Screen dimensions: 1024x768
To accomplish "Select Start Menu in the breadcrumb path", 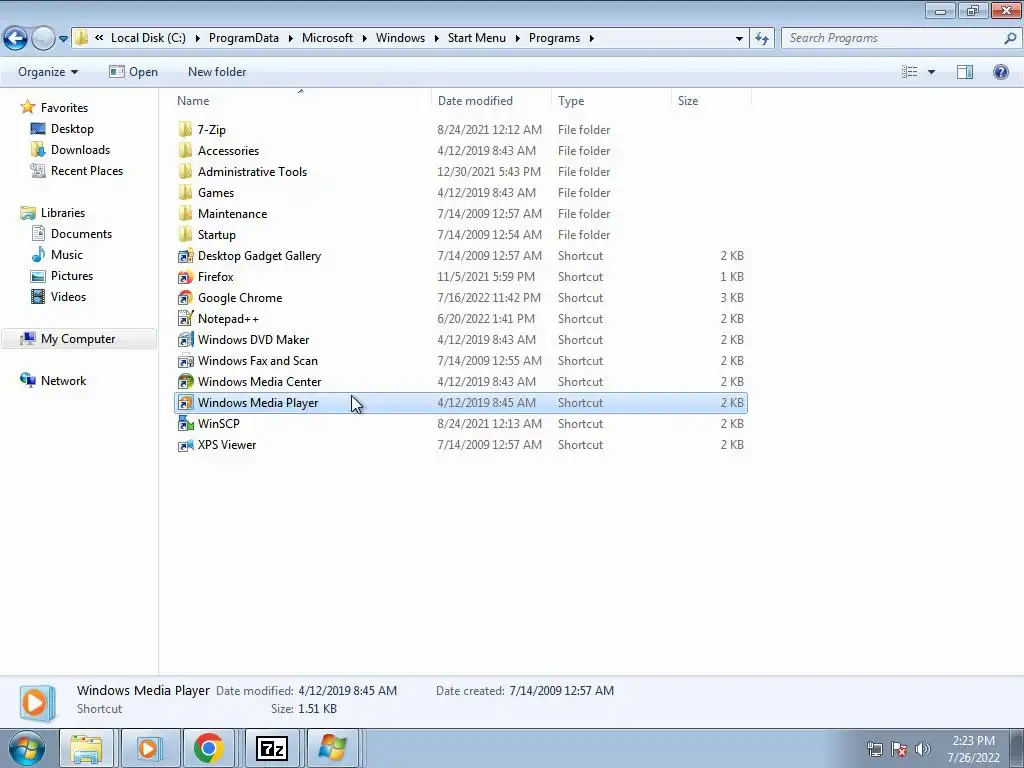I will pos(477,38).
